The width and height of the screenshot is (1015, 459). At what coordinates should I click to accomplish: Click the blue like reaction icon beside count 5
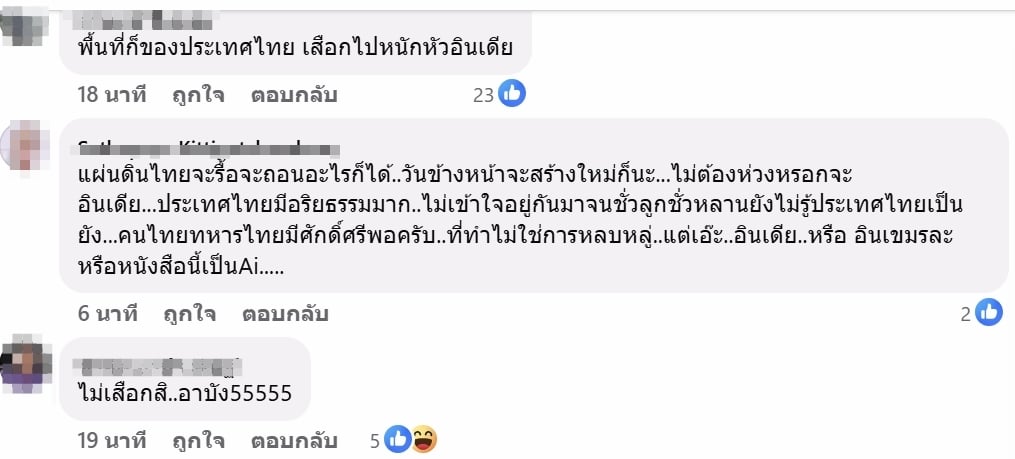397,440
